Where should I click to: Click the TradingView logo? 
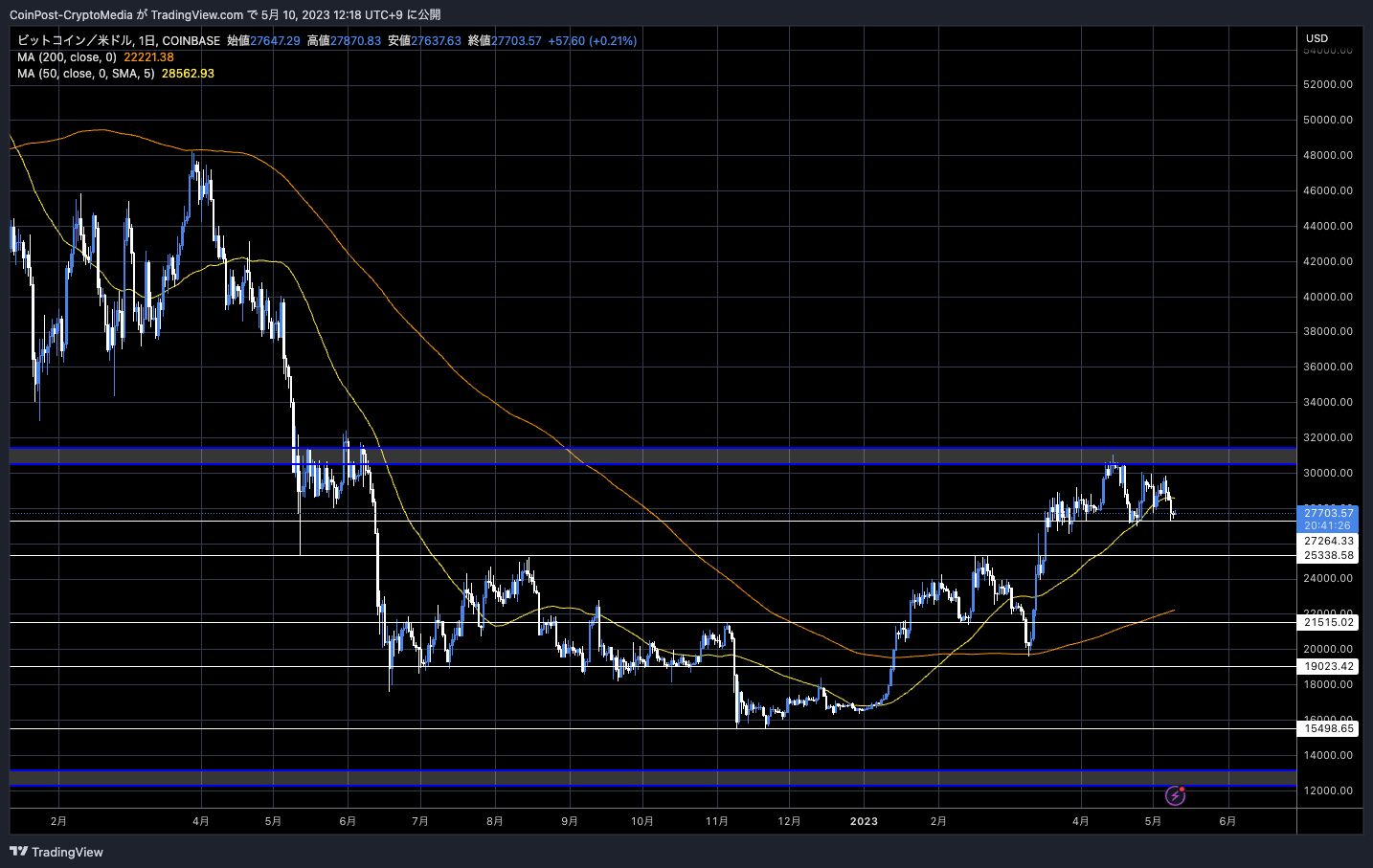tap(56, 852)
